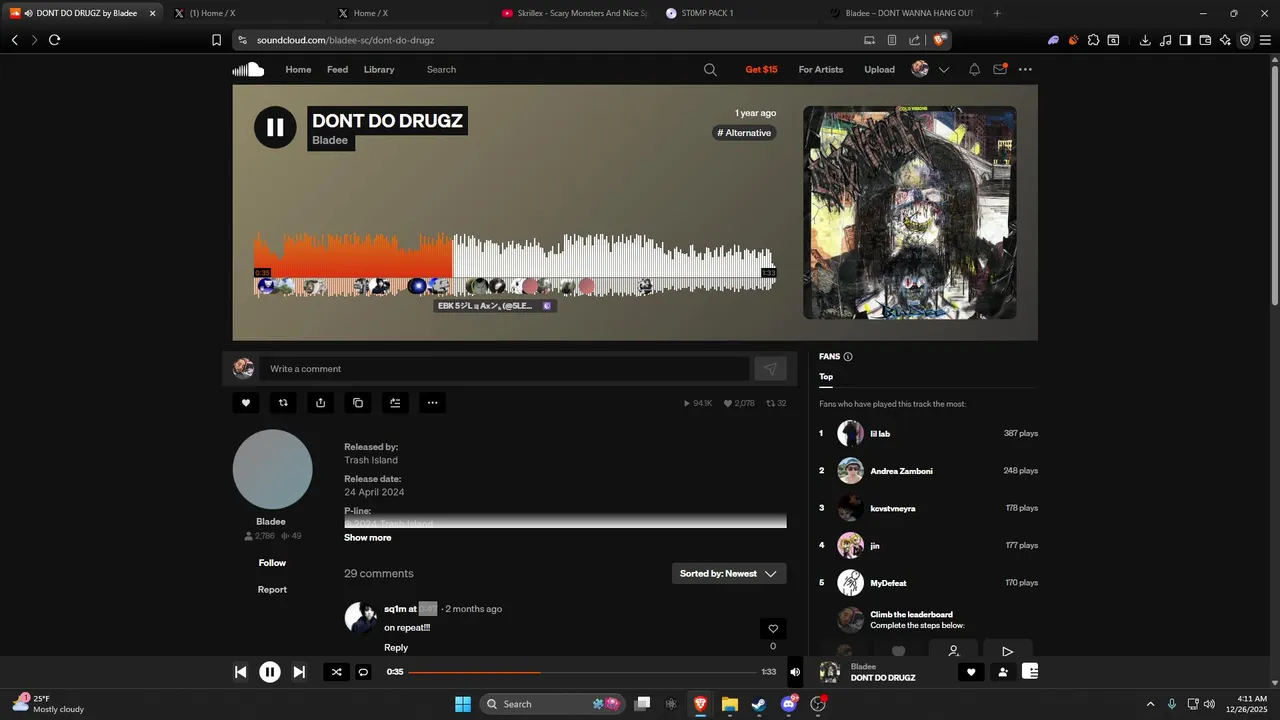Open the three-dot menu in SoundCloud header
The width and height of the screenshot is (1280, 720).
pos(1025,69)
